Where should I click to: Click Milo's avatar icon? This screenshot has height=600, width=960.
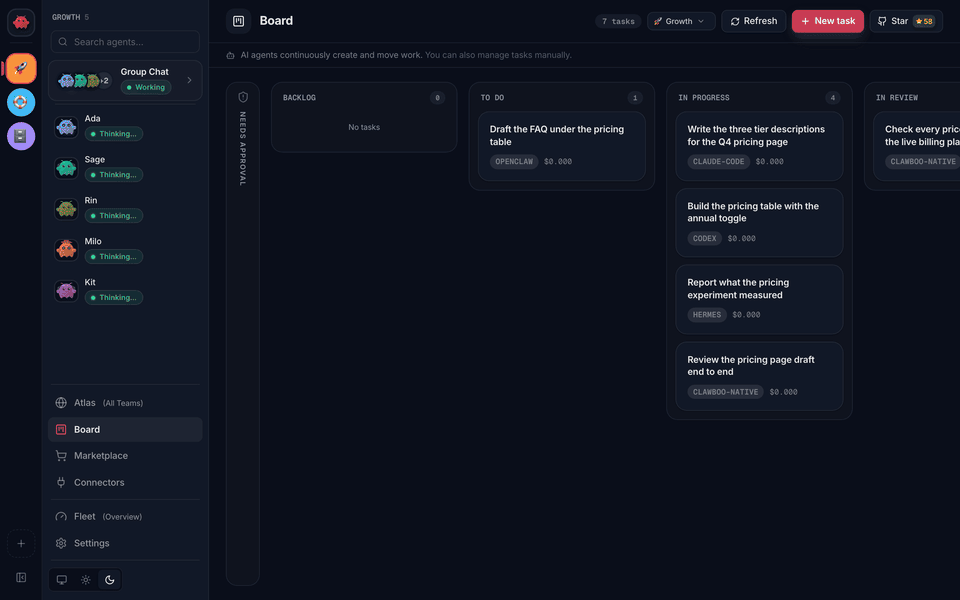coord(66,250)
